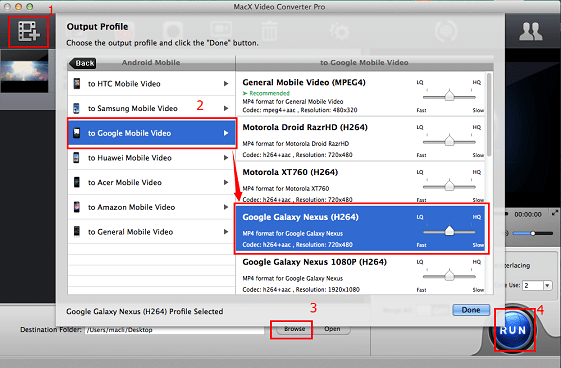The width and height of the screenshot is (561, 368).
Task: Click the Done button
Action: click(x=471, y=310)
